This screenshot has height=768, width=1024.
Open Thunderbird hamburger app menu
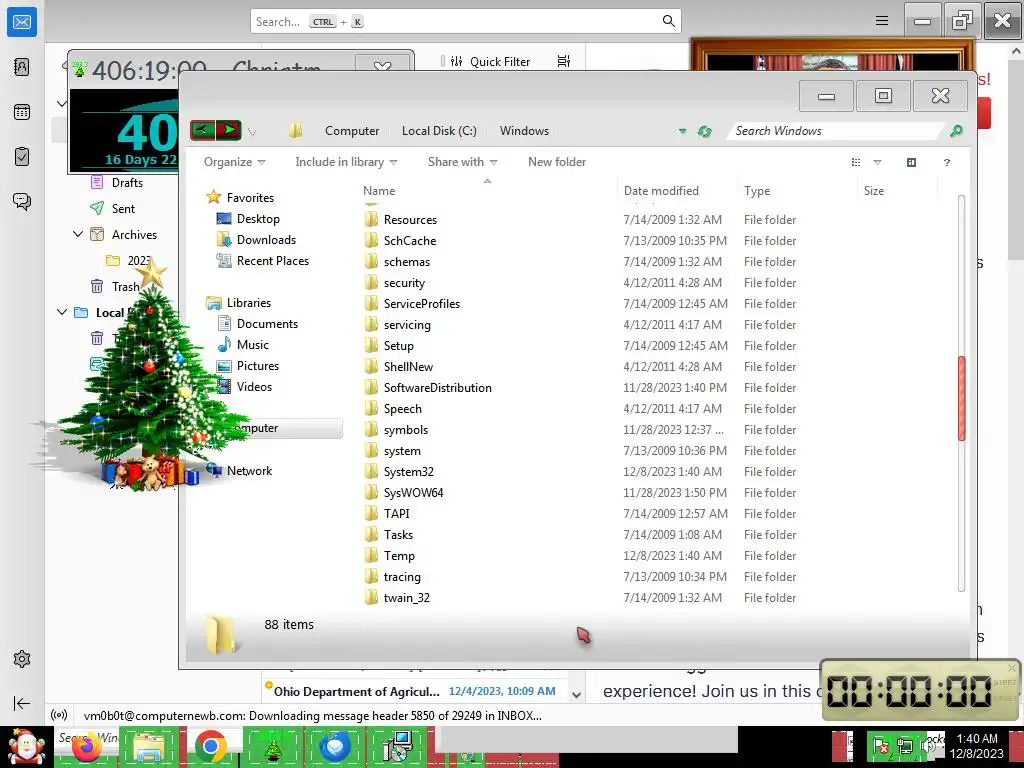pyautogui.click(x=882, y=21)
